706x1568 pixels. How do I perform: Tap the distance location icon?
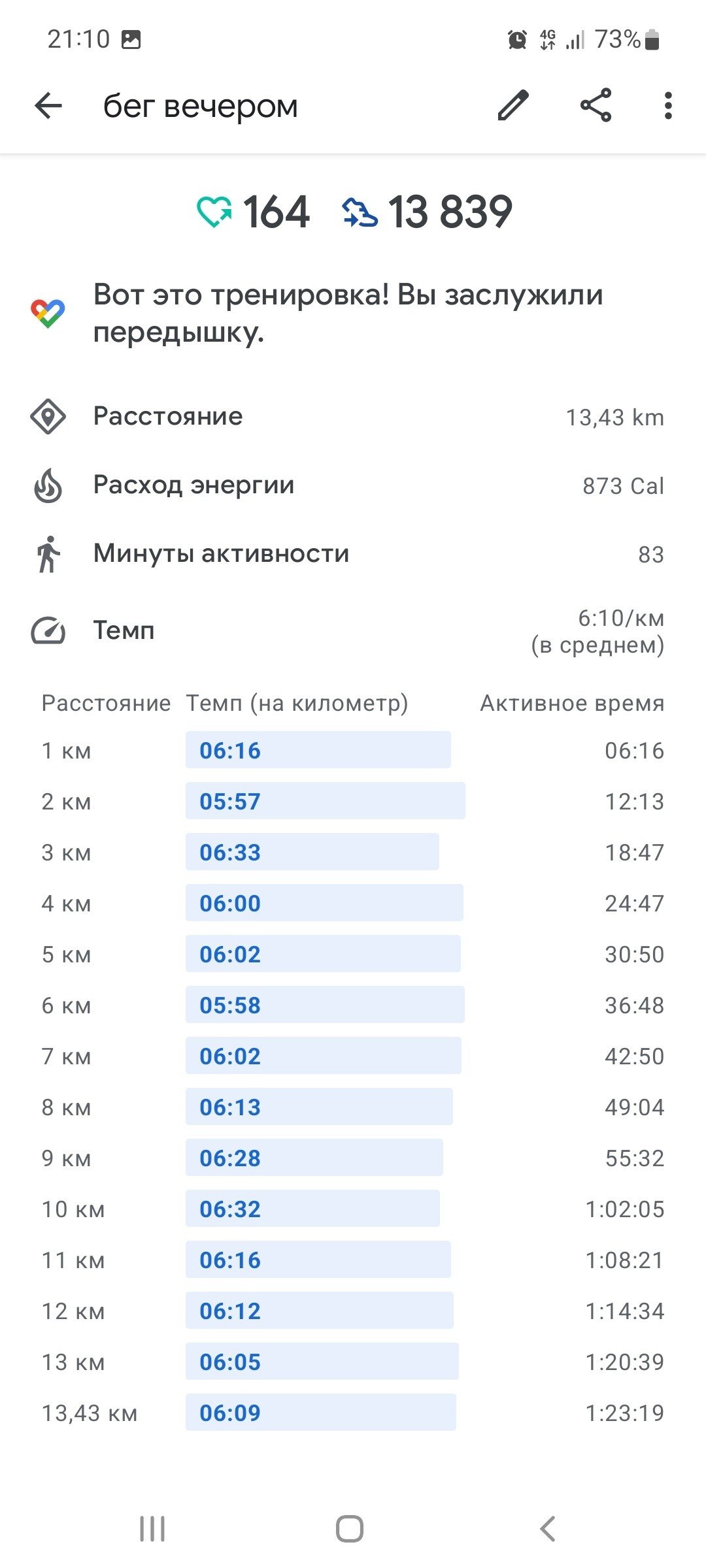[48, 417]
